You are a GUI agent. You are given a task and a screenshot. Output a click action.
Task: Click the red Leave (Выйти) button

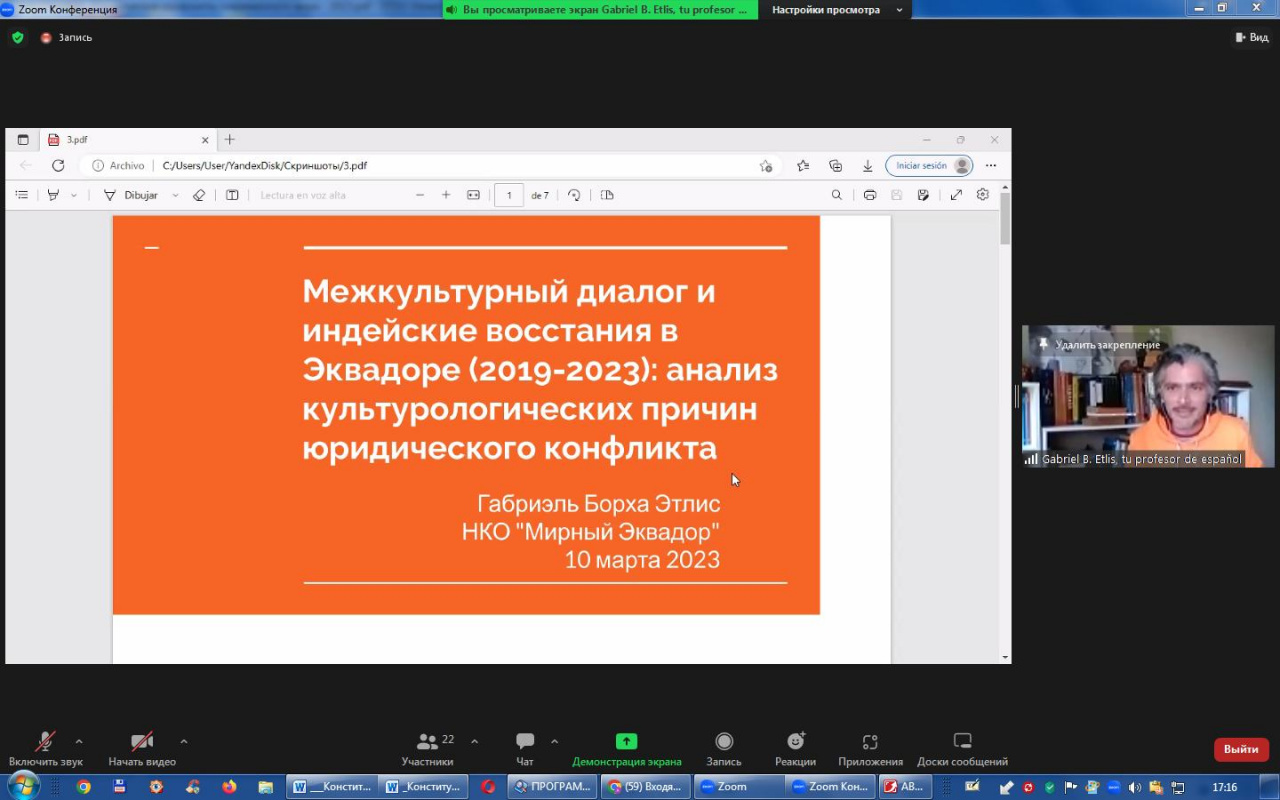[x=1241, y=749]
